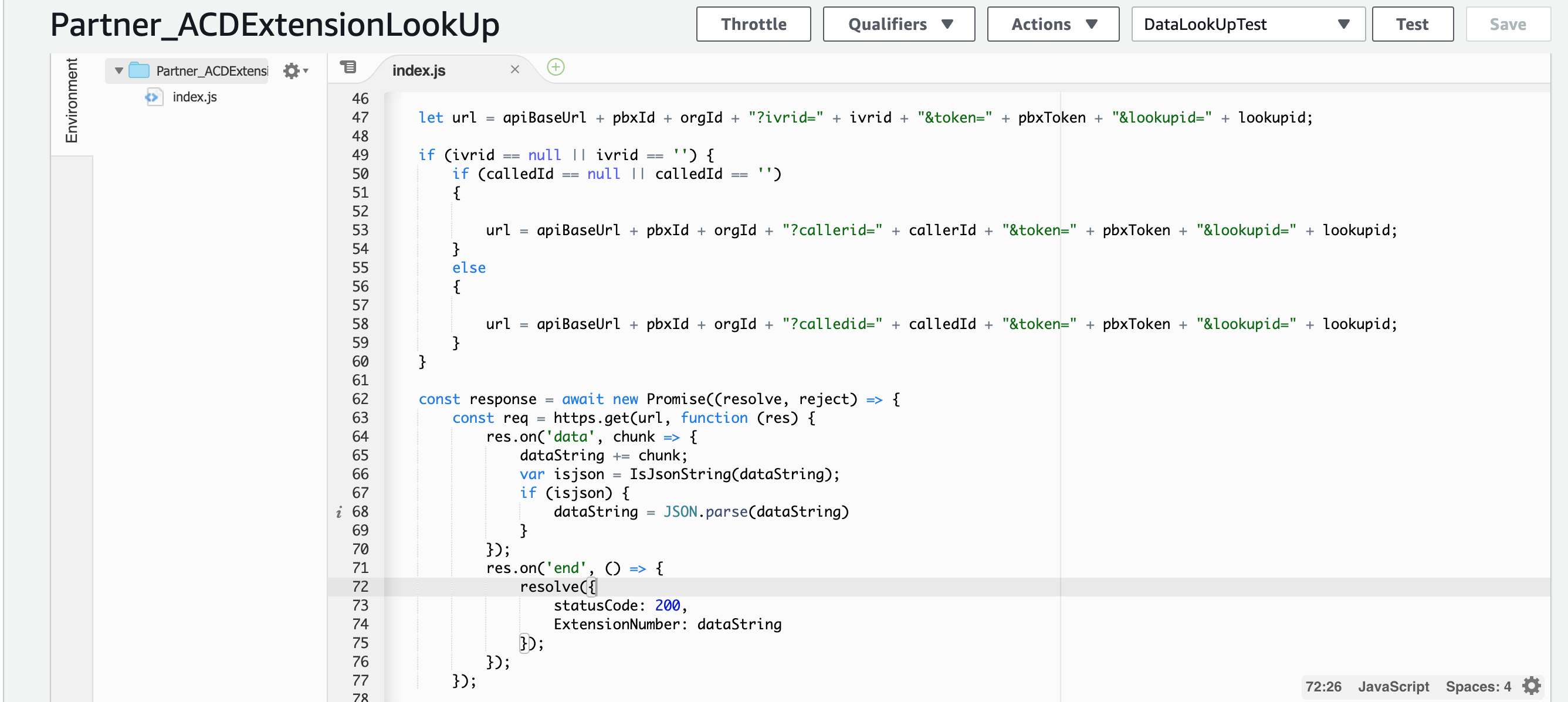Change the Spaces: 4 indentation setting
Screen dimensions: 1568x702
pos(1478,686)
